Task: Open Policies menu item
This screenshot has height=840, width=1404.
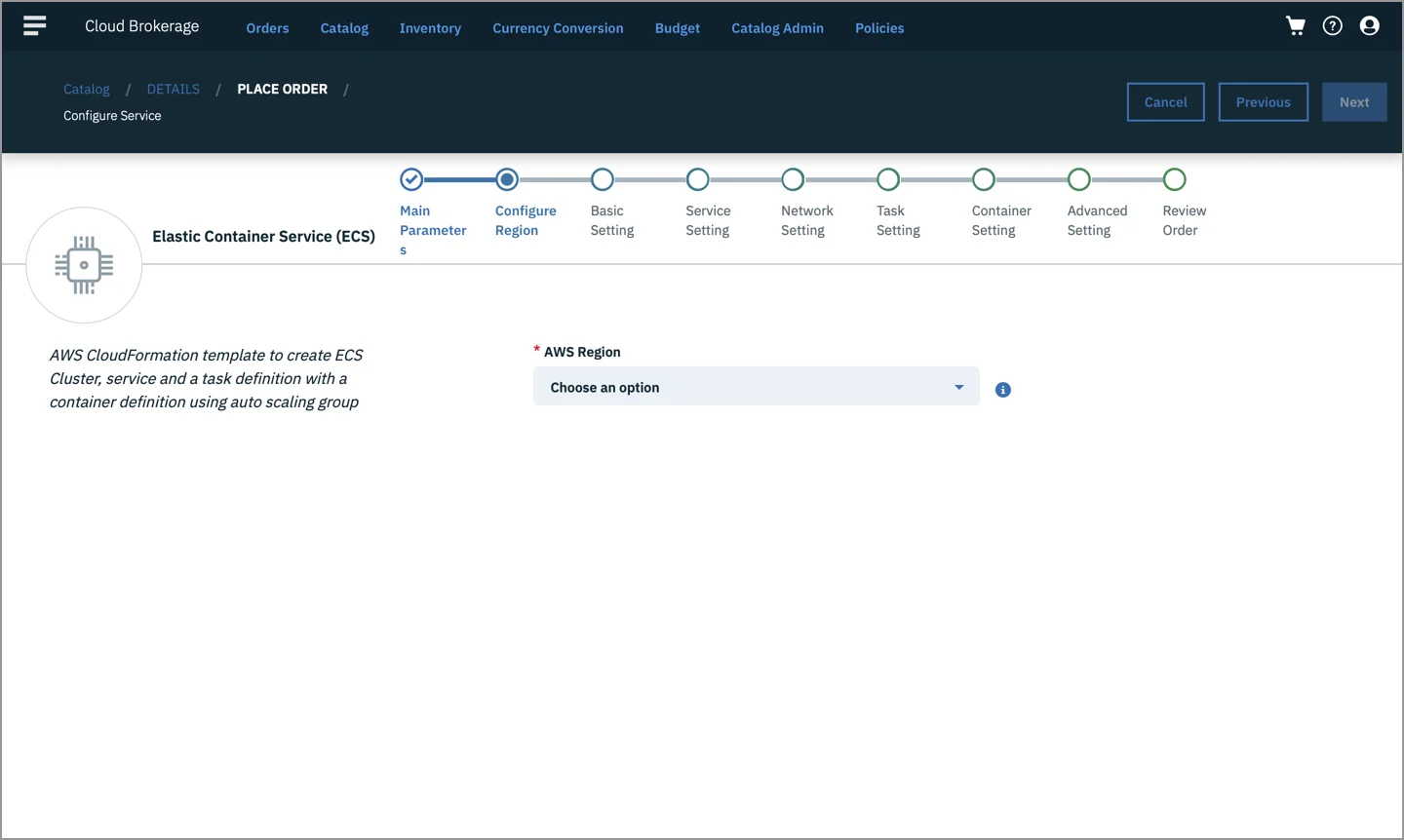Action: pos(879,28)
